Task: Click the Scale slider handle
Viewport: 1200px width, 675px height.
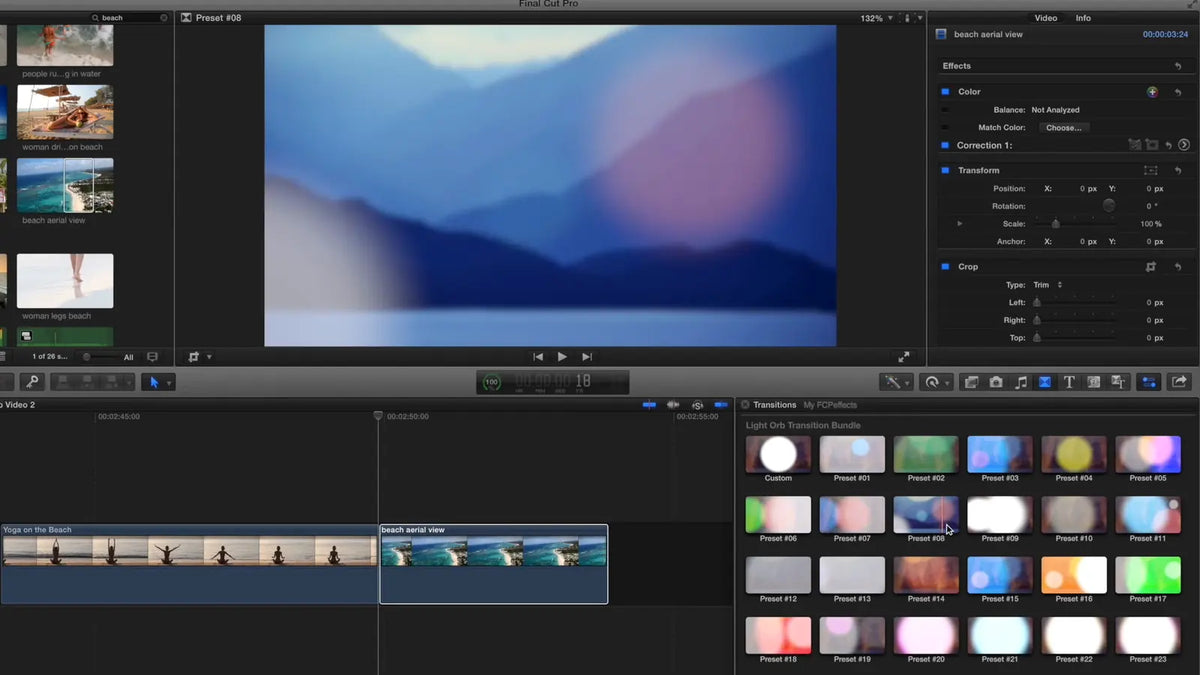Action: tap(1055, 224)
